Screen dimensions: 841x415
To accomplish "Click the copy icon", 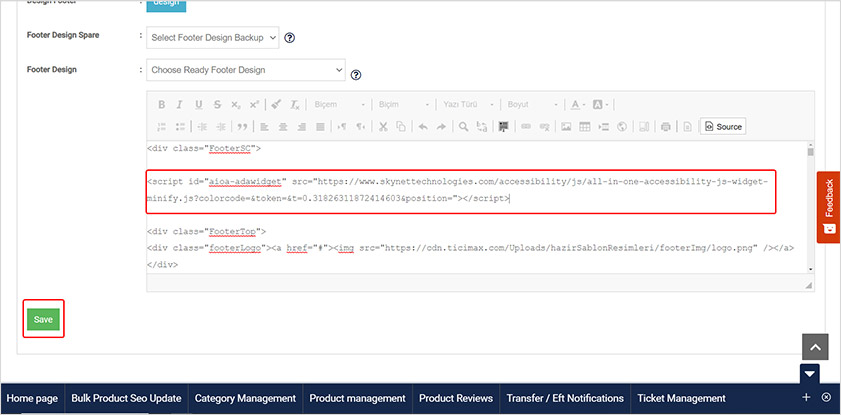I will tap(401, 127).
